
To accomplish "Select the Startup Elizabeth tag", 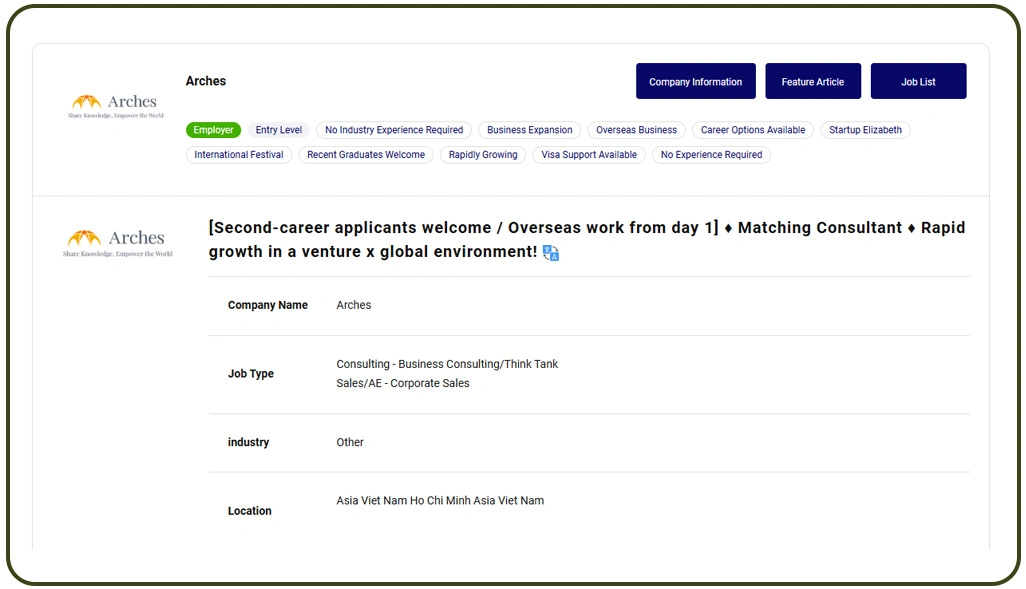I will tap(865, 130).
